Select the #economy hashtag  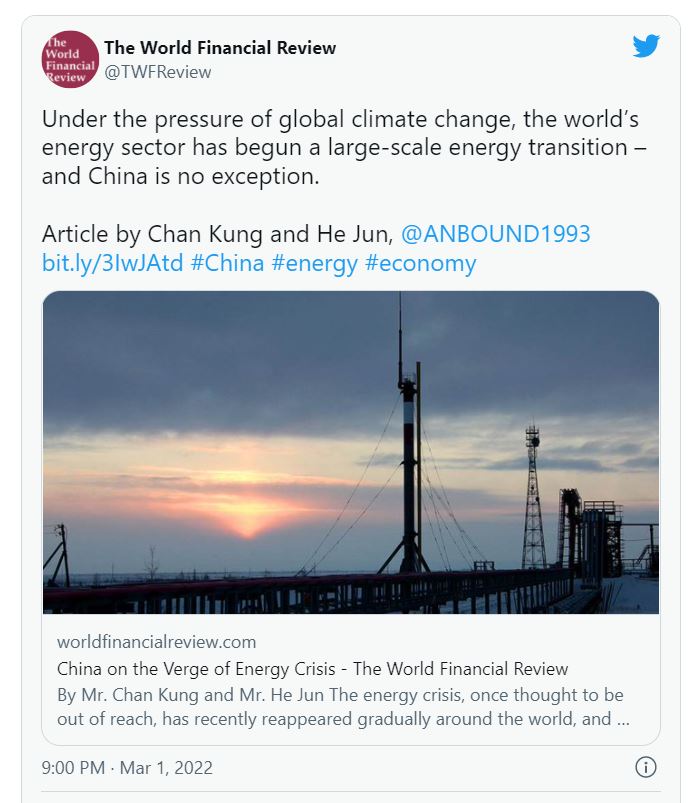(420, 263)
